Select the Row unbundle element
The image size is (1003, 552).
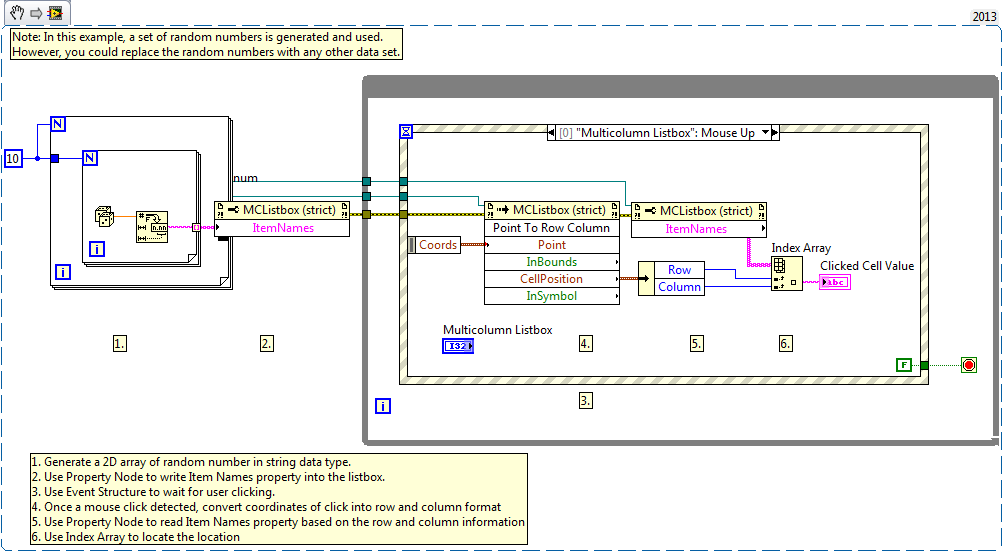(678, 270)
